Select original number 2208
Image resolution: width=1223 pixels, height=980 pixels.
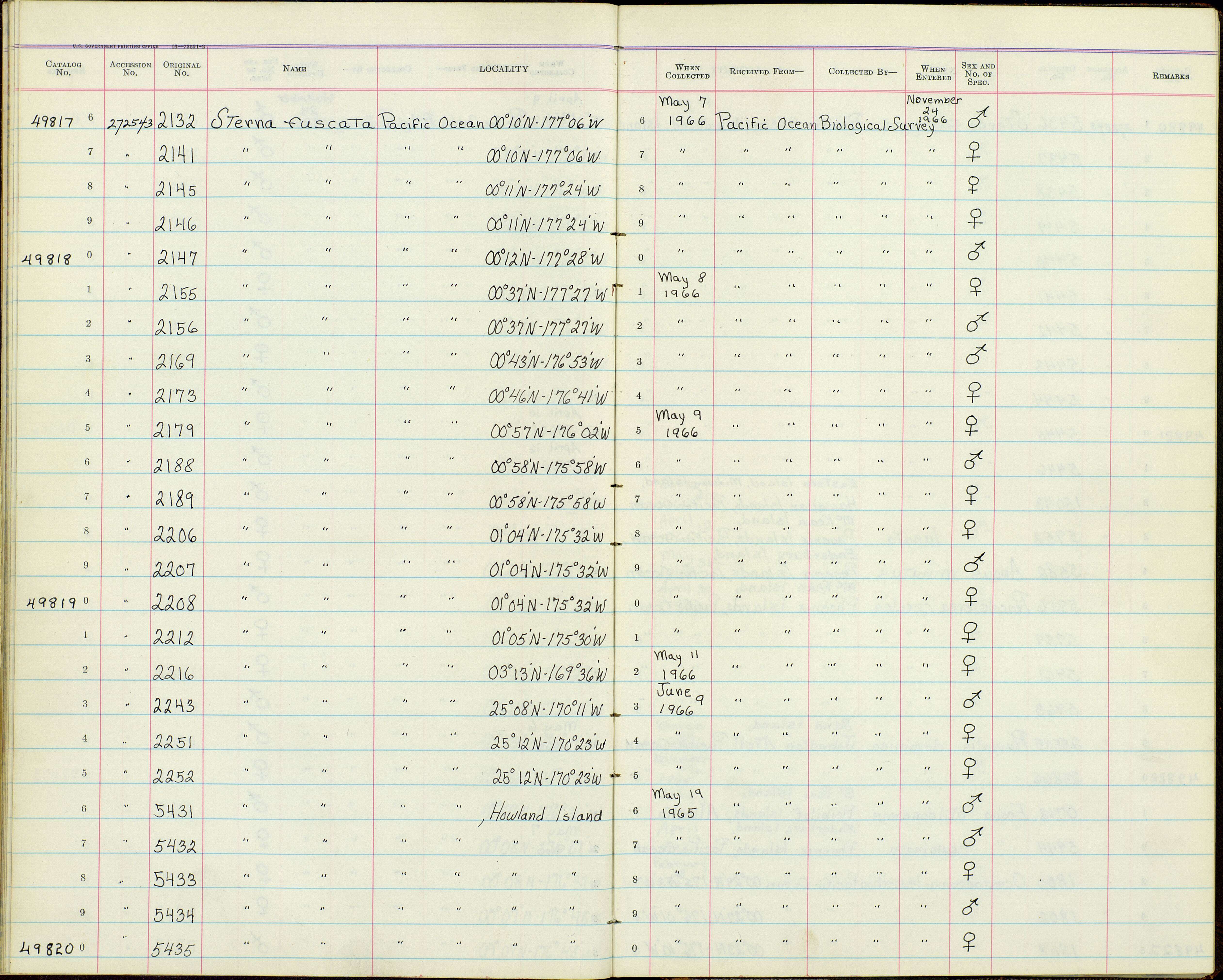174,603
